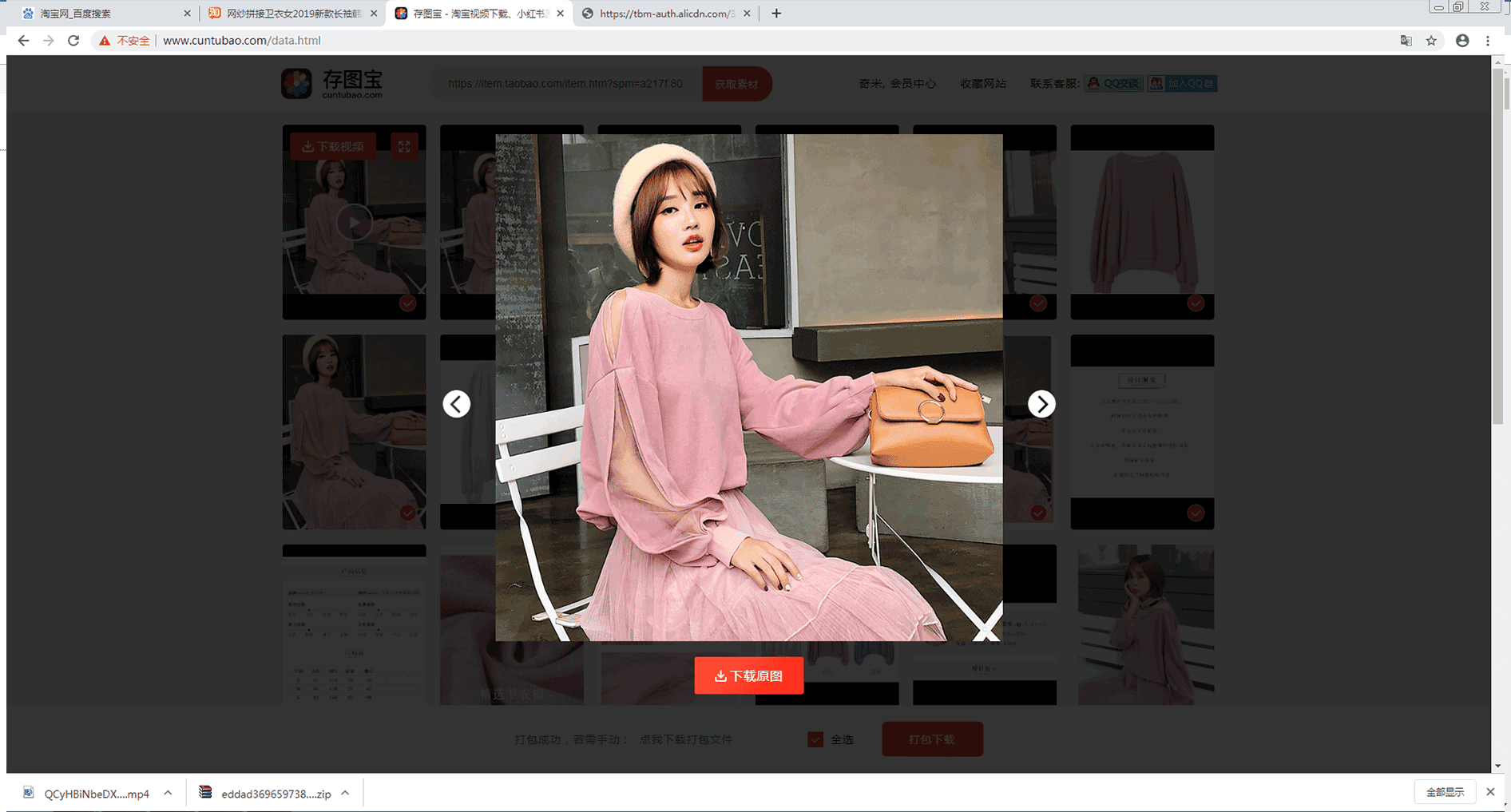1511x812 pixels.
Task: Toggle the 全选 checkbox
Action: pos(815,739)
